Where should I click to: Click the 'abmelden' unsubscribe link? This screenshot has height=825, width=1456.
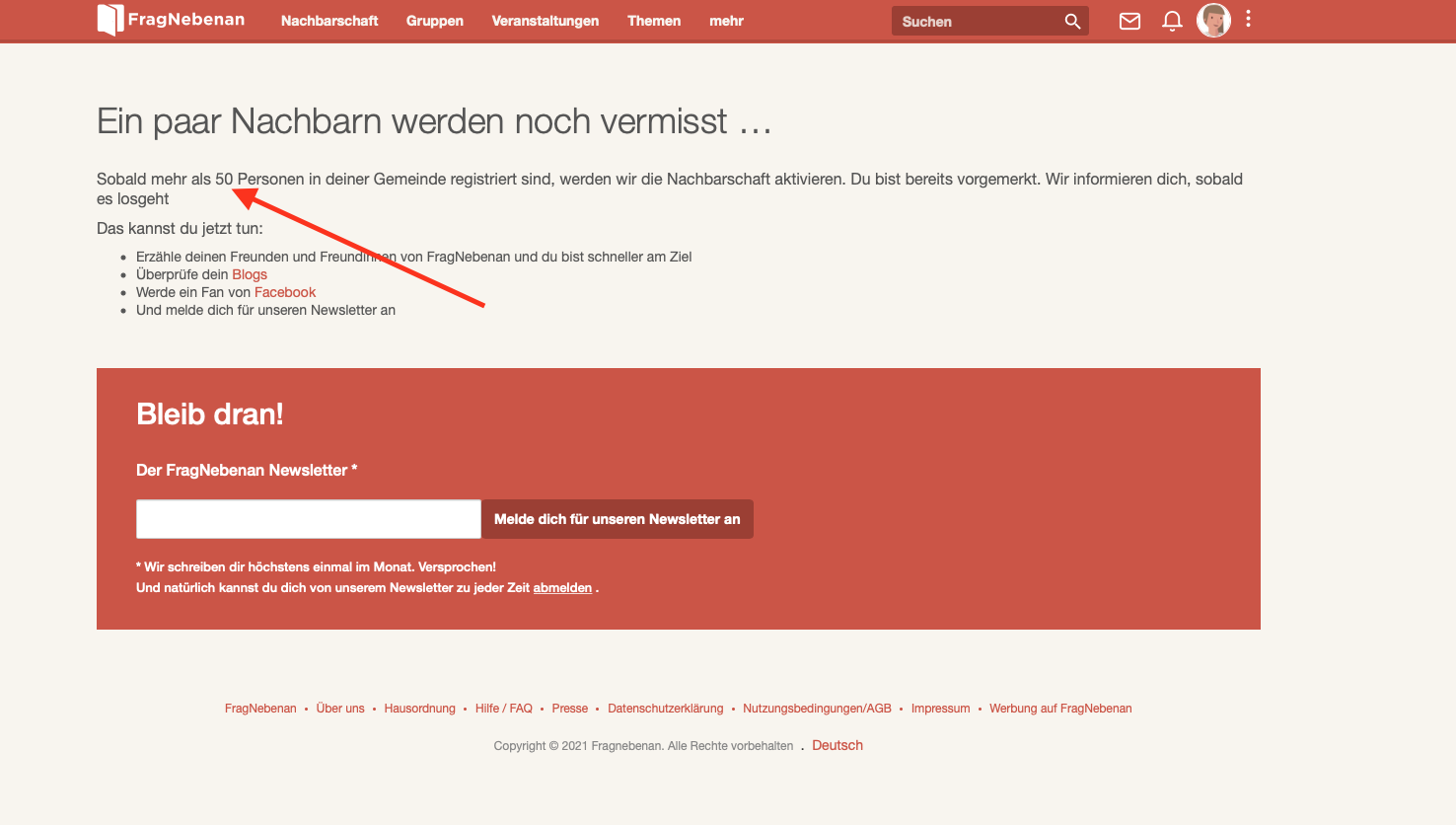(x=562, y=587)
